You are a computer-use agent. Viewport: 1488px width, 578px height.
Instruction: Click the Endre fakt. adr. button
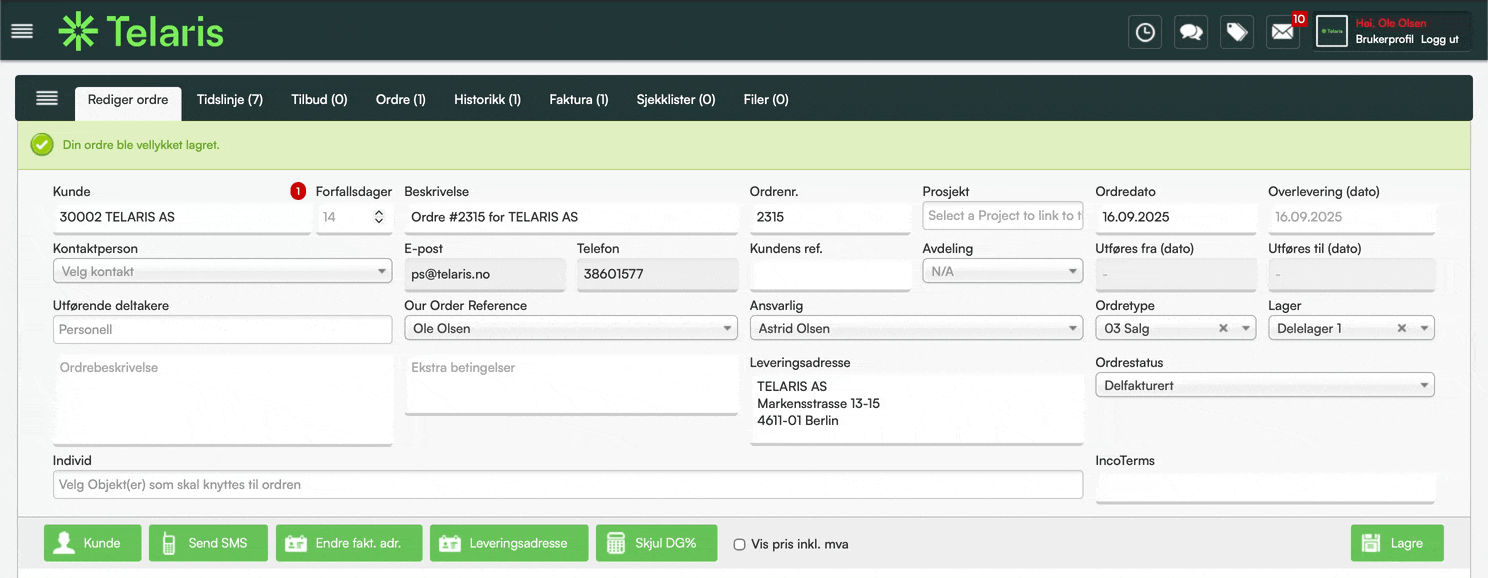[349, 543]
